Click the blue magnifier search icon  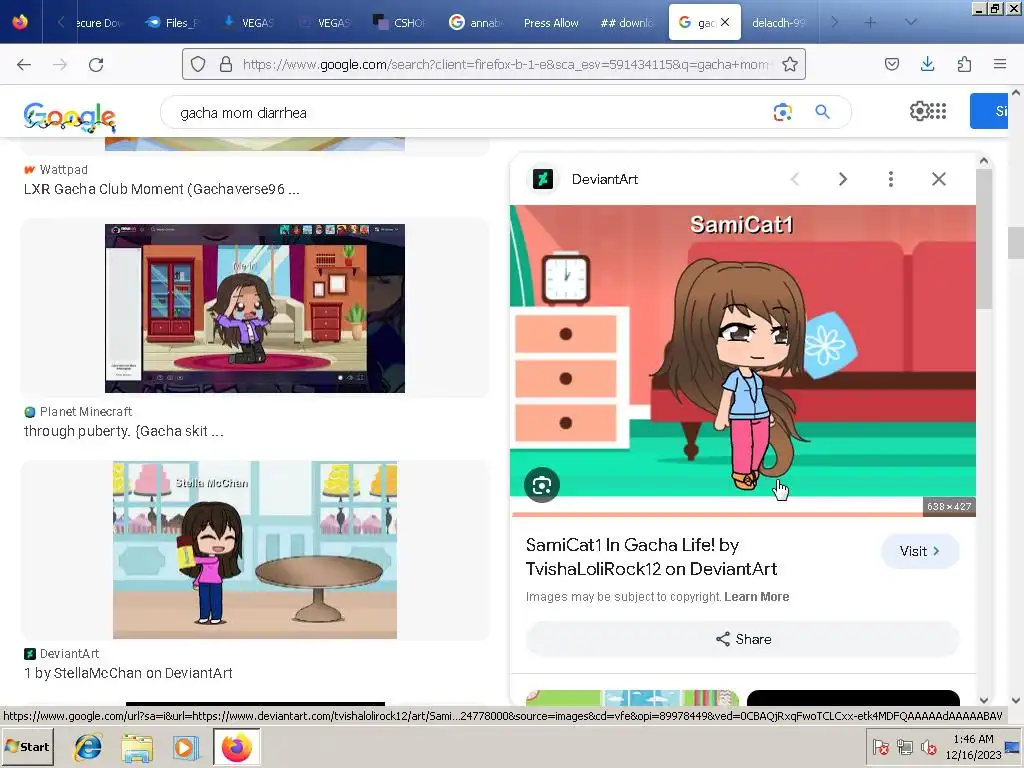pyautogui.click(x=822, y=112)
